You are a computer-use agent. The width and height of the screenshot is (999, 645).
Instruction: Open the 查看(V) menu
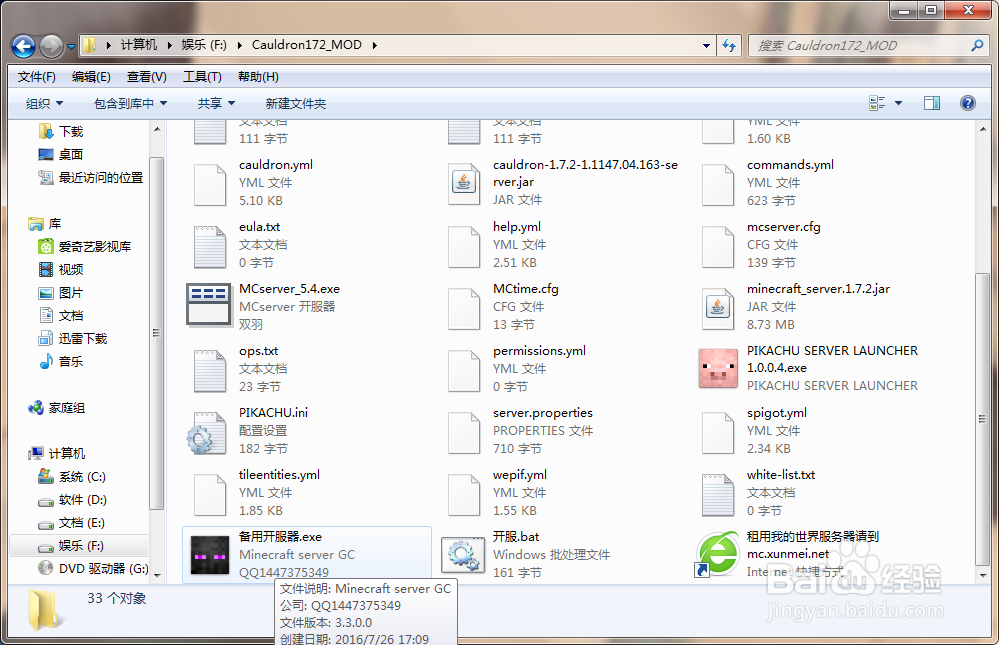pyautogui.click(x=147, y=76)
